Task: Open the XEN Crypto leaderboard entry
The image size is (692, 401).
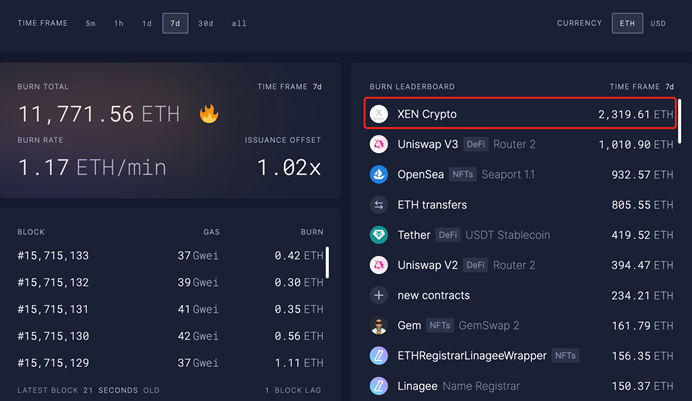Action: (x=520, y=113)
